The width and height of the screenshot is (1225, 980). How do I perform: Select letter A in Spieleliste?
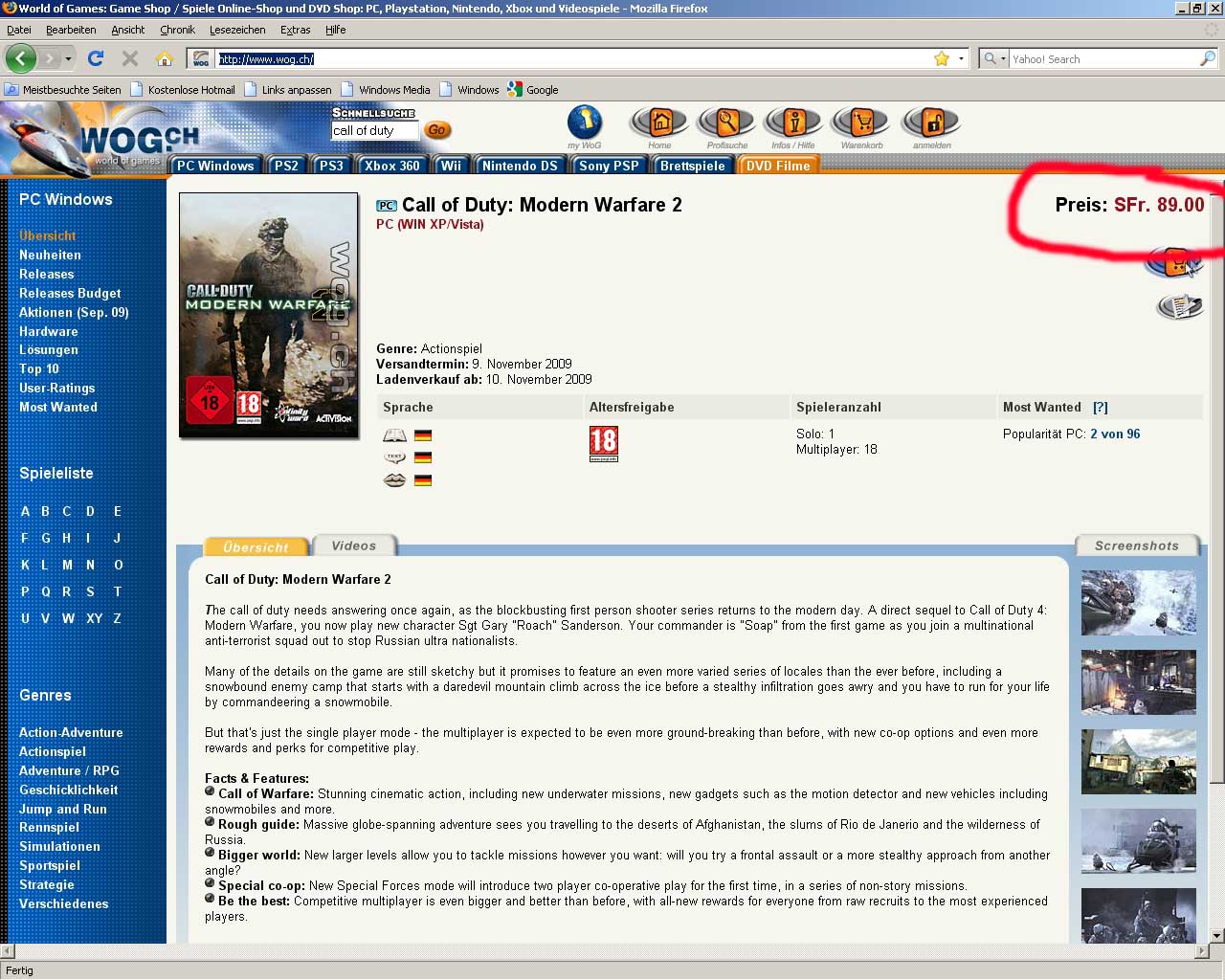coord(25,511)
